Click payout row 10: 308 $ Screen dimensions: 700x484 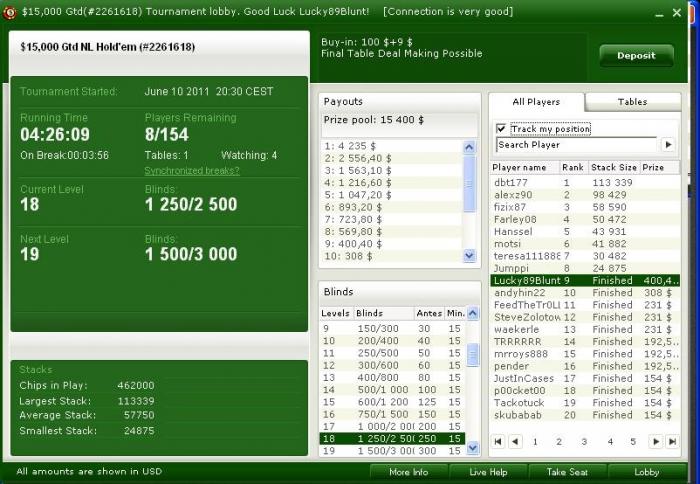(x=392, y=256)
